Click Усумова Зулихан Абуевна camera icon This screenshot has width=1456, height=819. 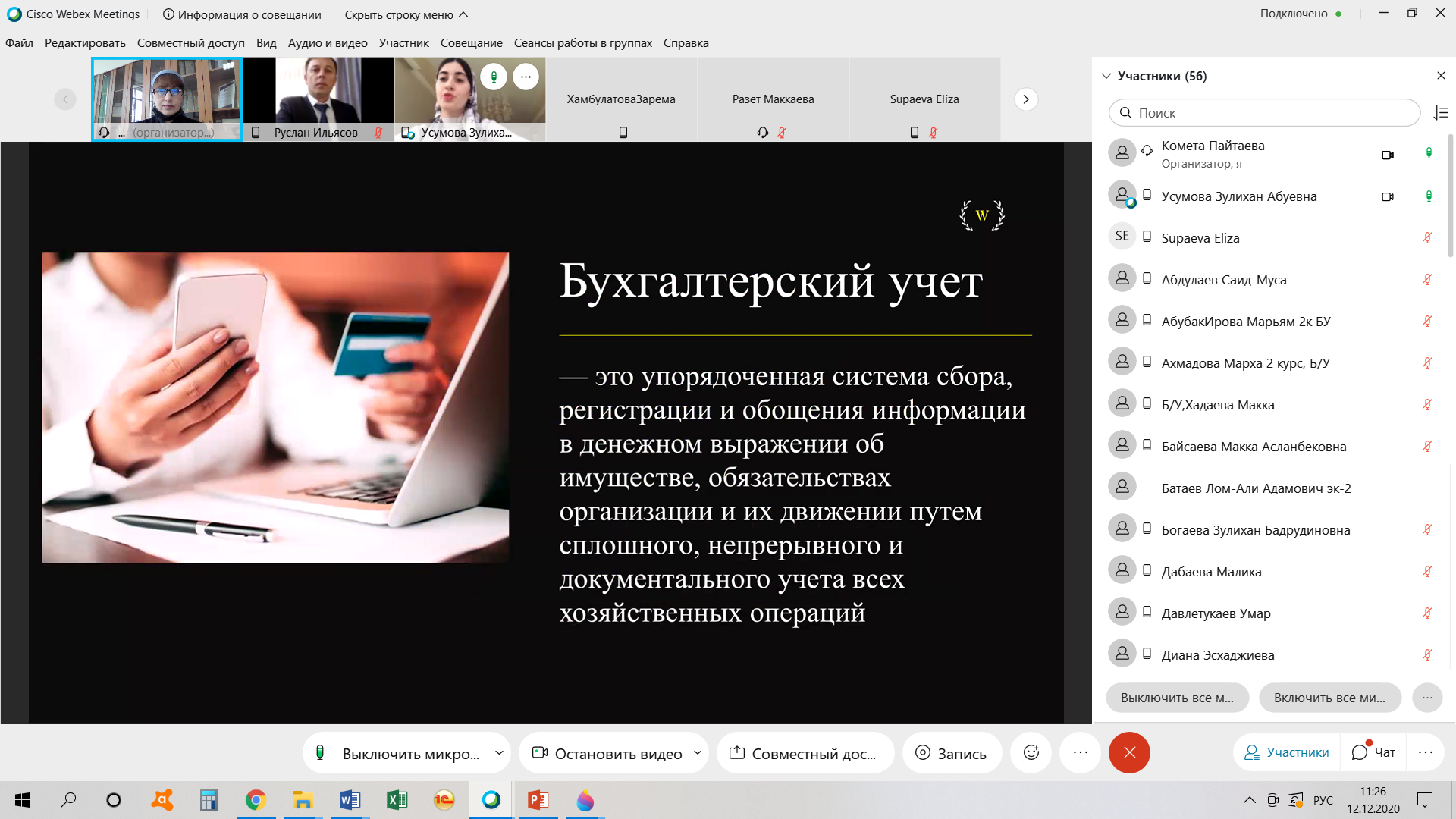pyautogui.click(x=1388, y=196)
